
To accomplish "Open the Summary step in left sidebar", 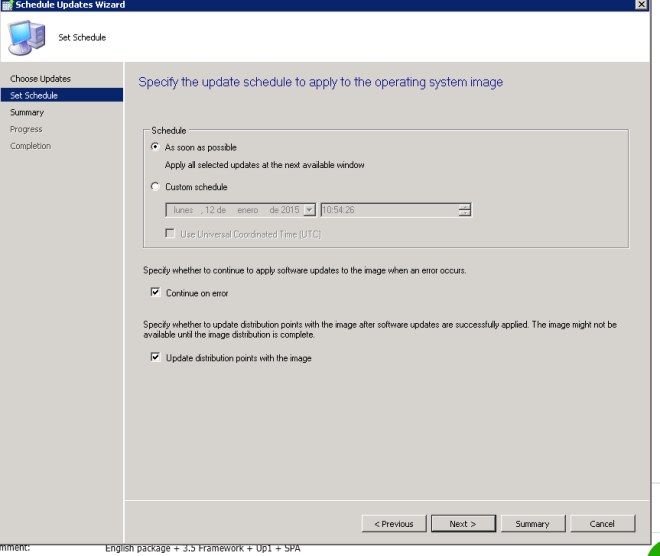I will (x=27, y=112).
